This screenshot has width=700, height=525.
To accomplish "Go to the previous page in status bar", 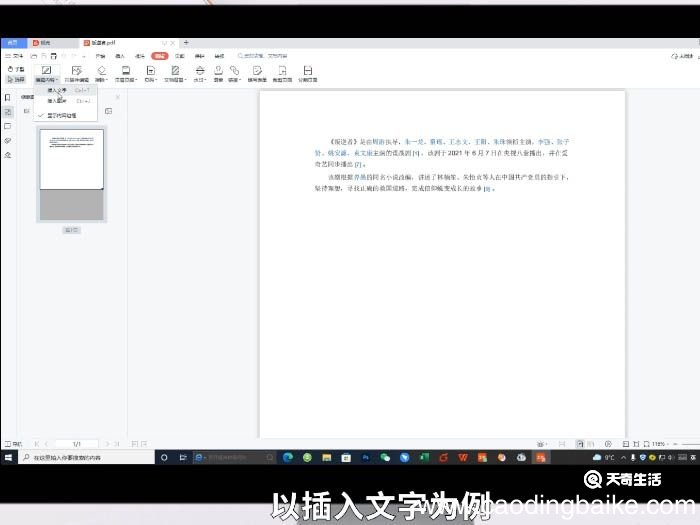I will coord(46,444).
